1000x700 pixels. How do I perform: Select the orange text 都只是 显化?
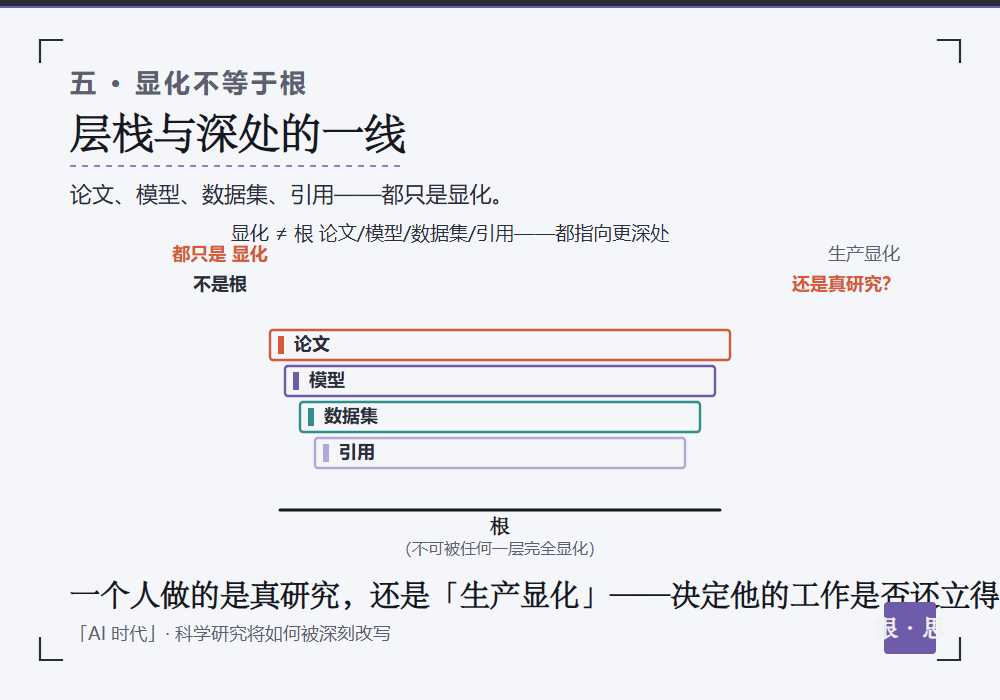click(x=219, y=254)
